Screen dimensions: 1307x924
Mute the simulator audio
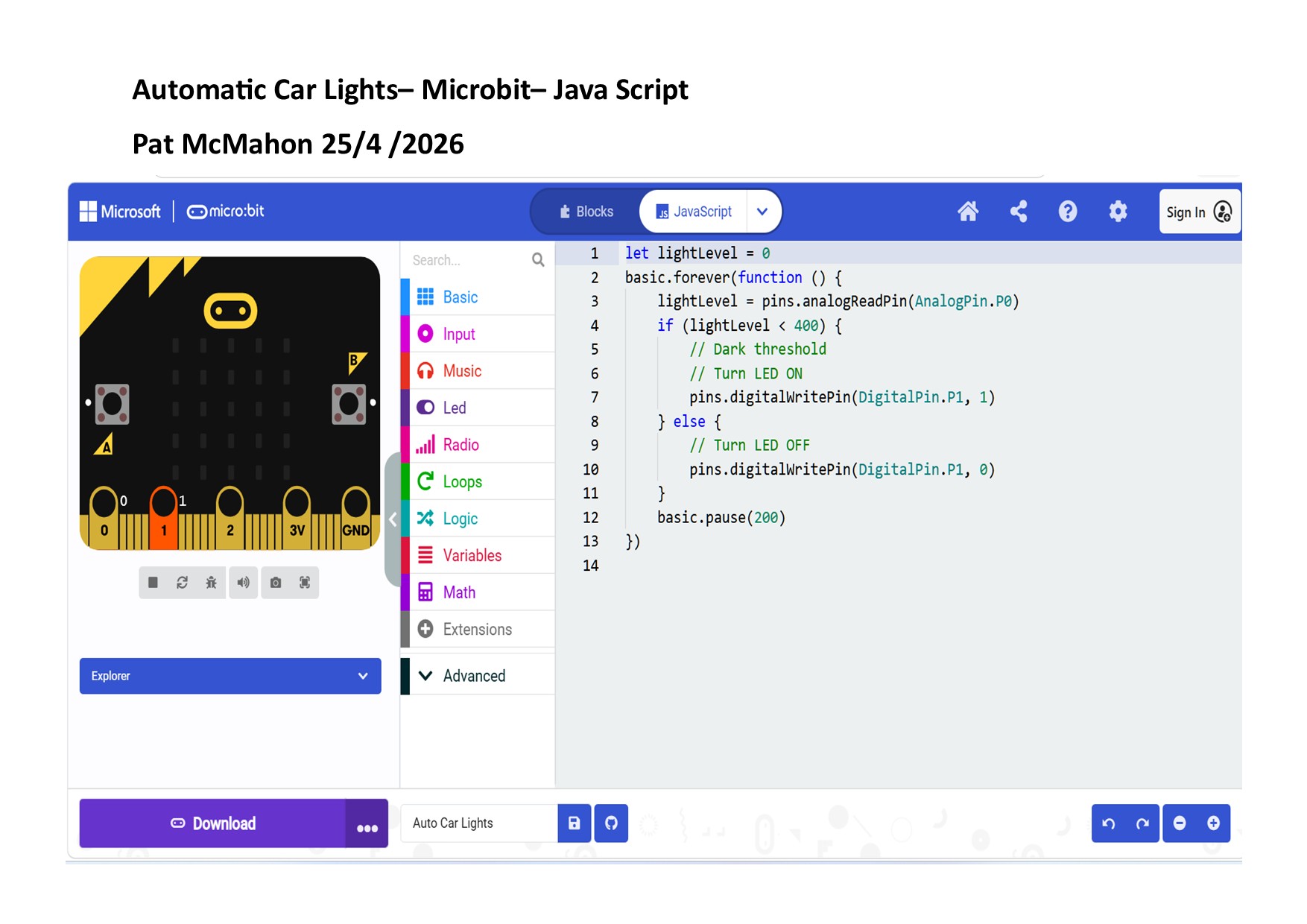tap(243, 583)
